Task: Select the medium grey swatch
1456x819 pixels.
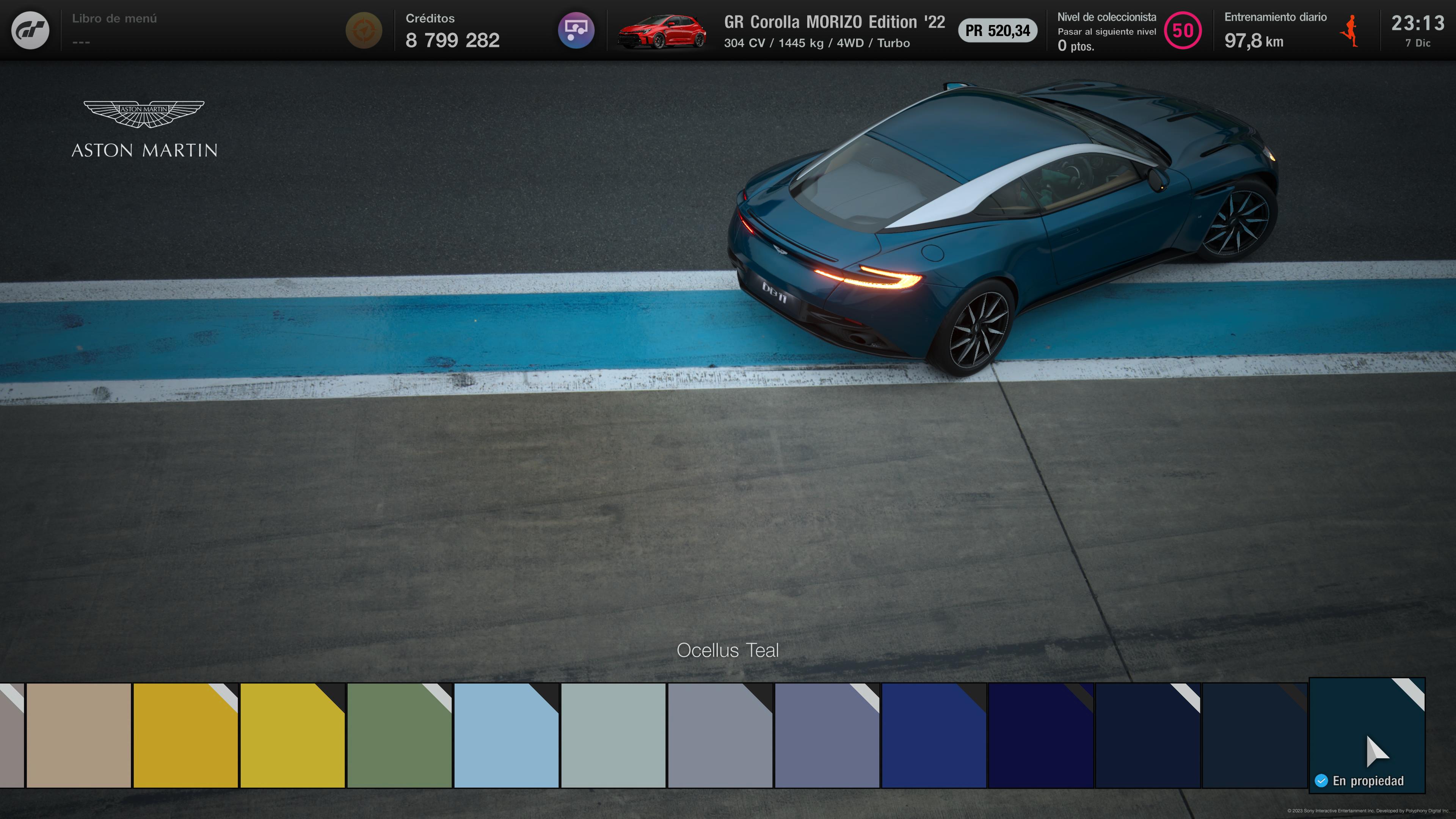Action: (x=720, y=735)
